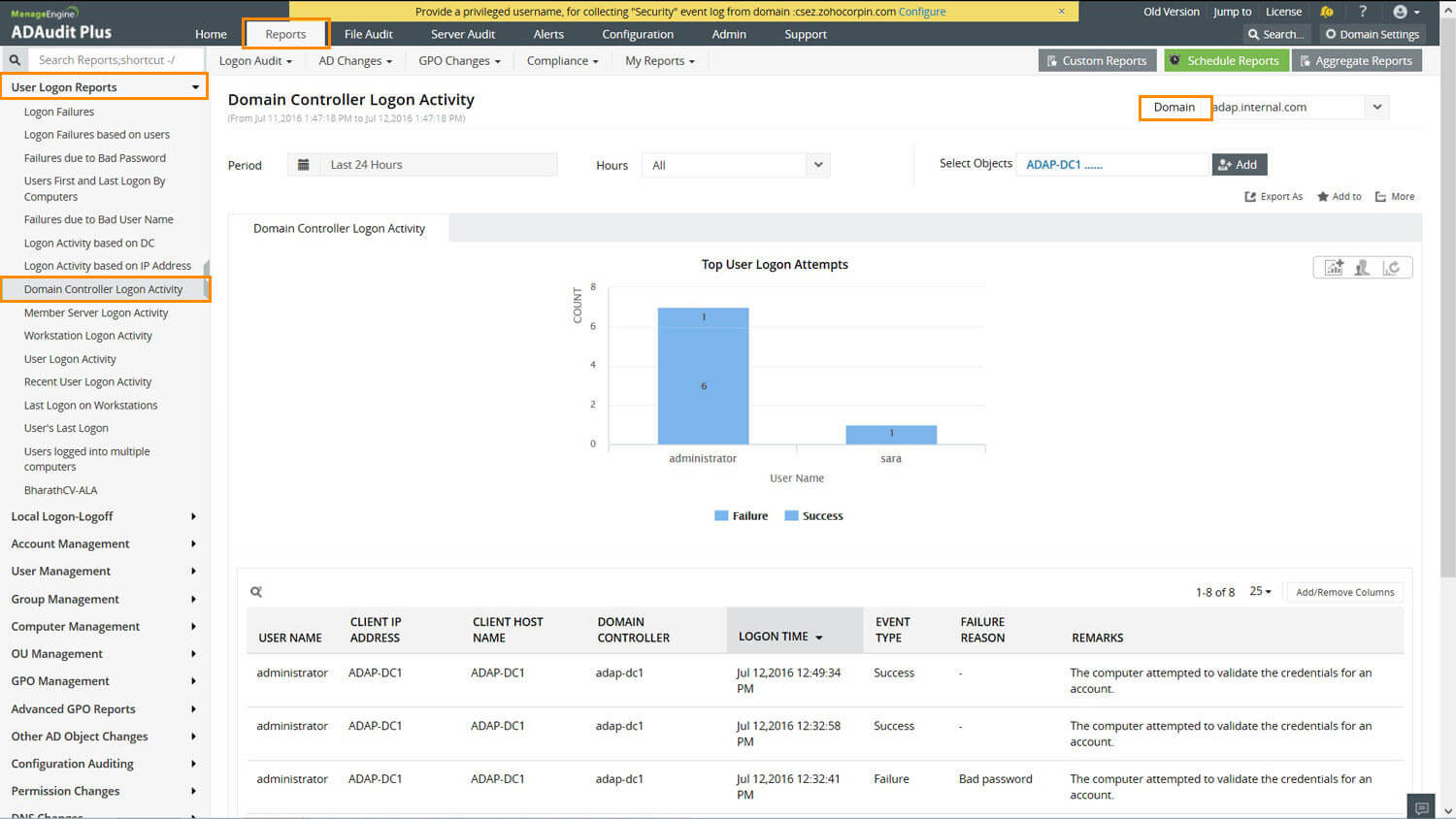This screenshot has width=1456, height=819.
Task: Click the calendar icon next to Period
Action: [304, 164]
